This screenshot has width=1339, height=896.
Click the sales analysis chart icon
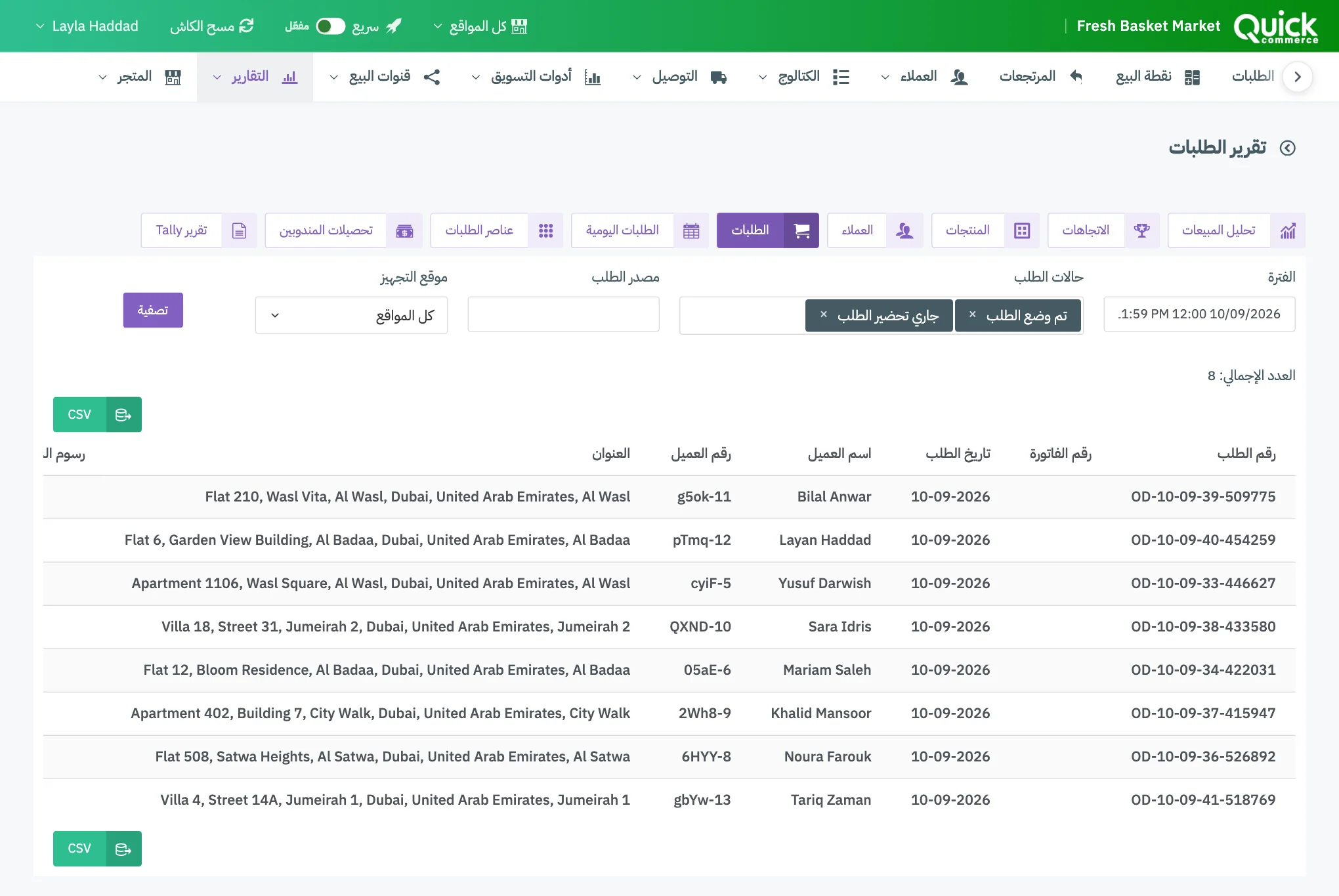pyautogui.click(x=1288, y=230)
